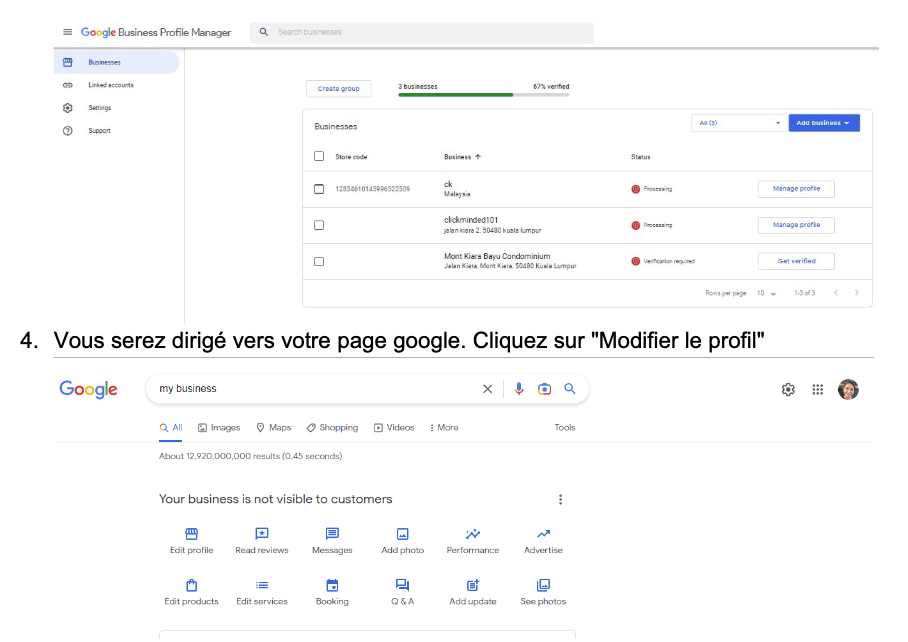The width and height of the screenshot is (908, 642).
Task: Click search by voice microphone icon
Action: coord(519,389)
